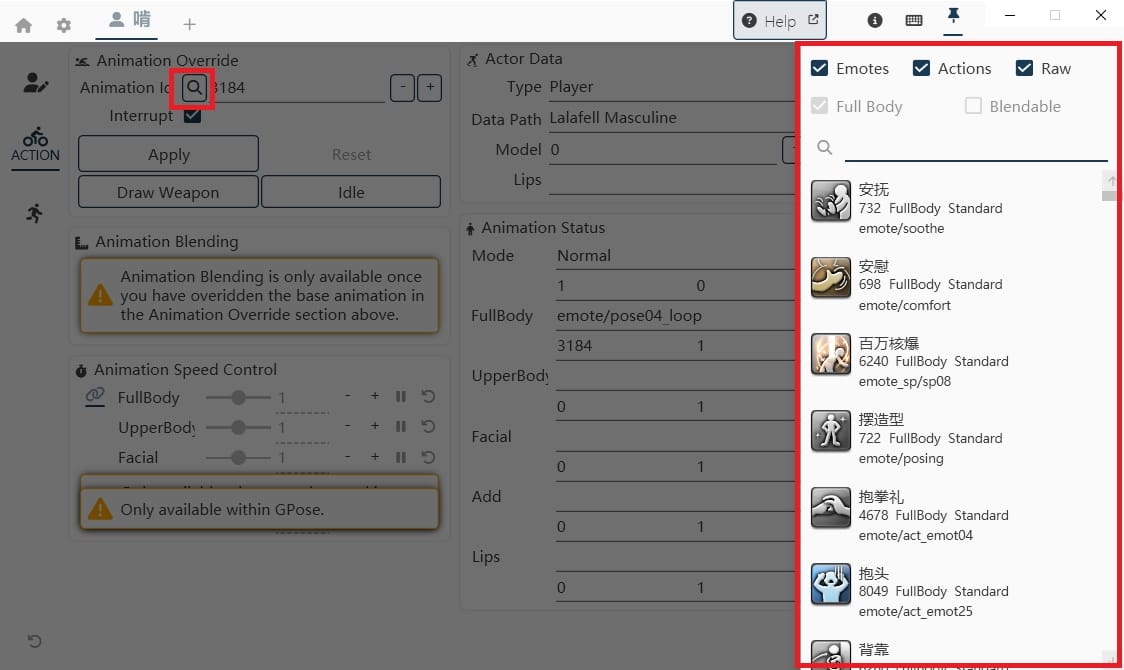Select the 安慰 emote/comfort entry icon
This screenshot has width=1124, height=670.
pyautogui.click(x=831, y=277)
